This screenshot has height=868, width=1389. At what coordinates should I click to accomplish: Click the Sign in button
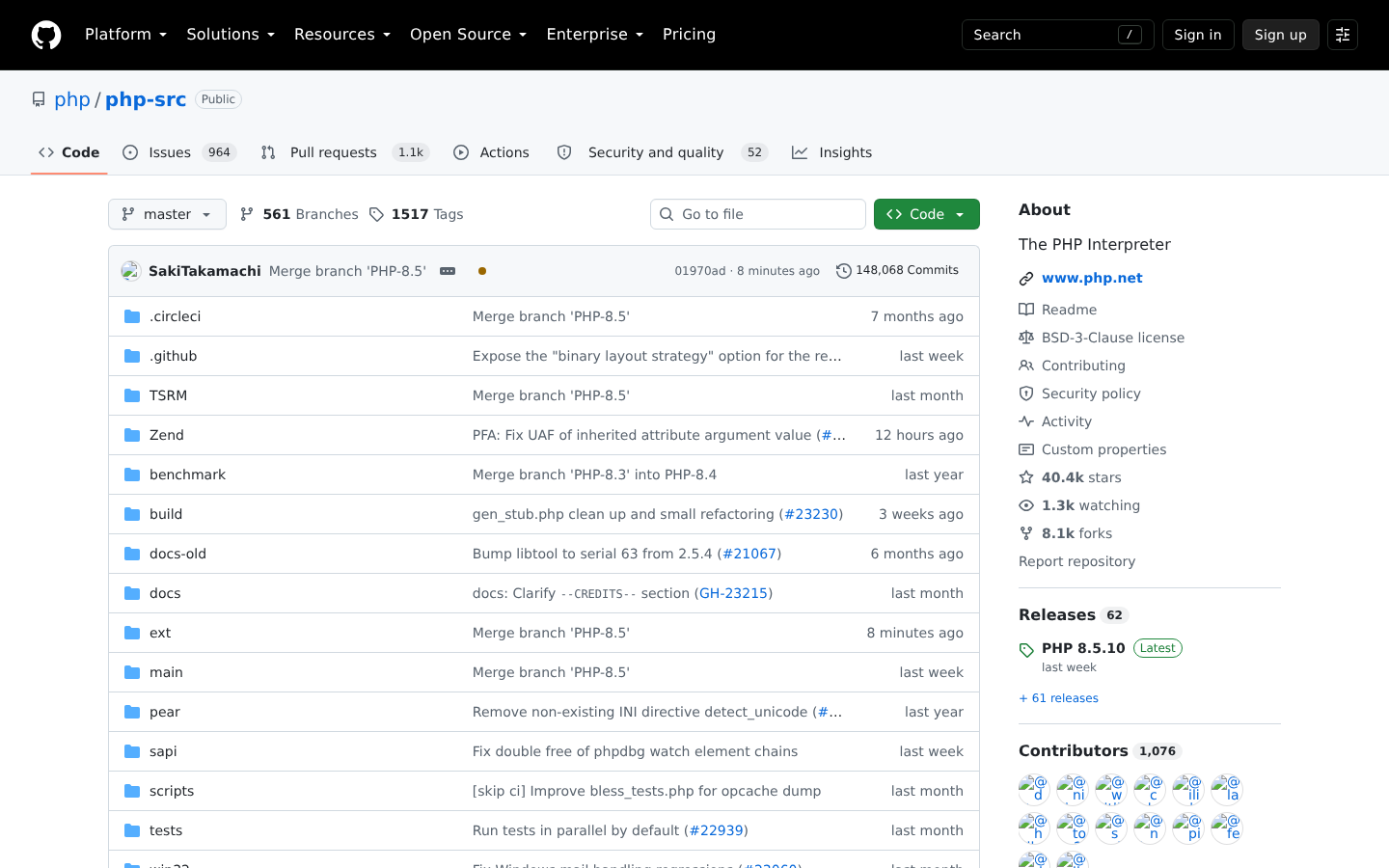pyautogui.click(x=1198, y=35)
